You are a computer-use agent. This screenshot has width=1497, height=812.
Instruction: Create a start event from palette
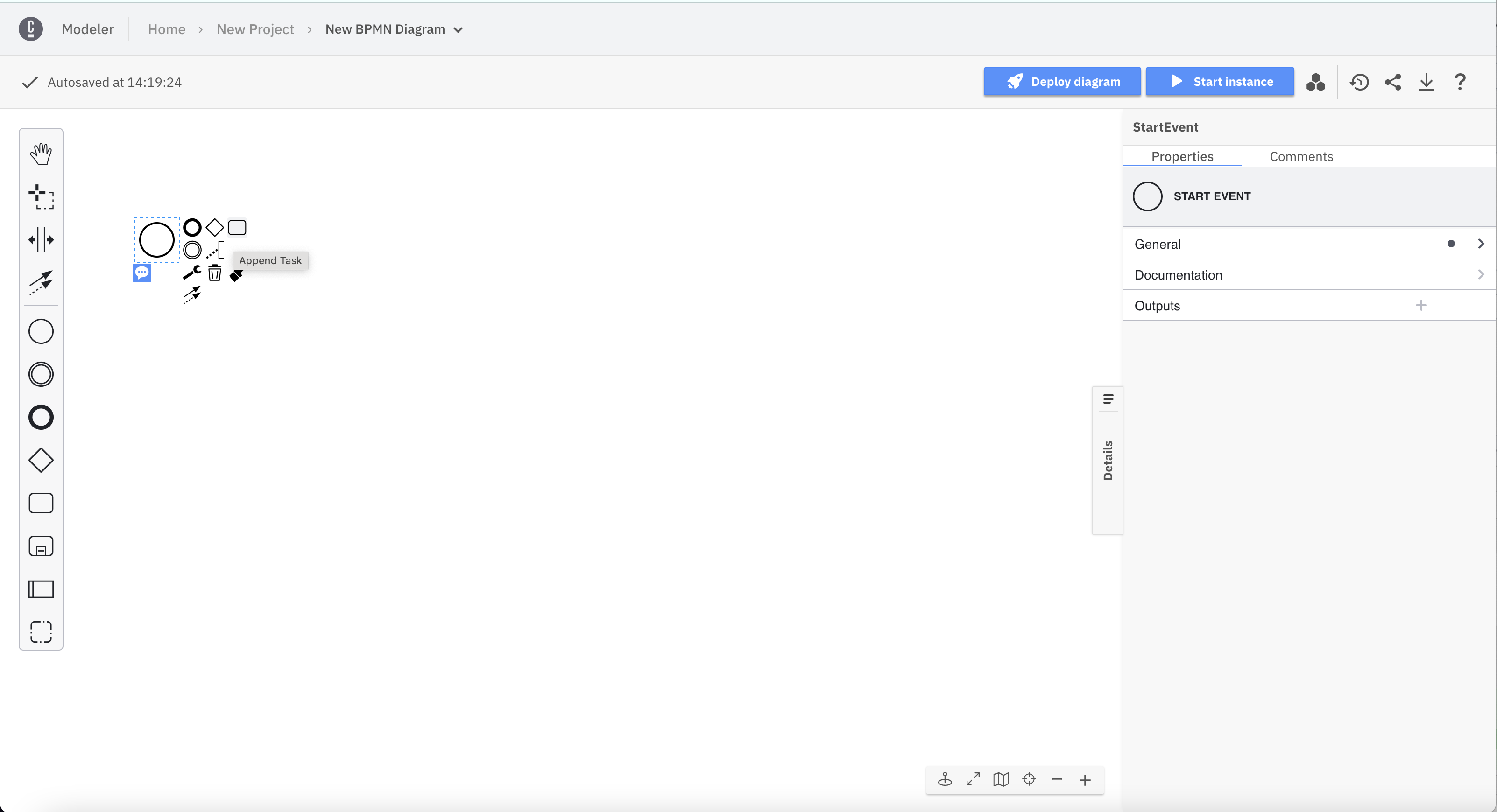point(41,332)
